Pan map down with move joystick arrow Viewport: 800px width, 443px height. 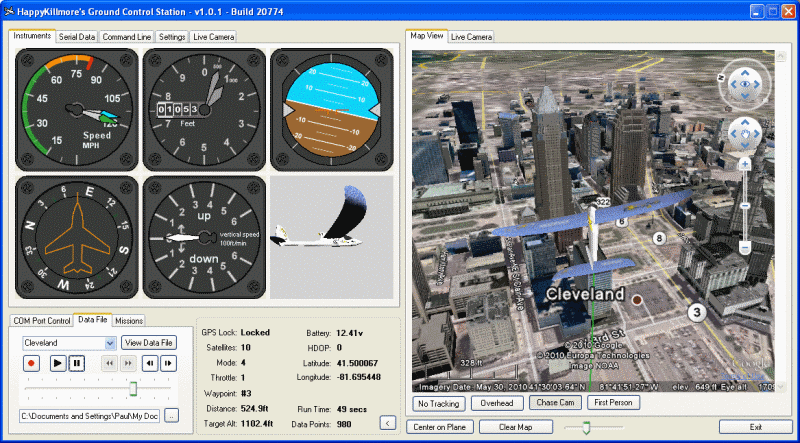(745, 145)
